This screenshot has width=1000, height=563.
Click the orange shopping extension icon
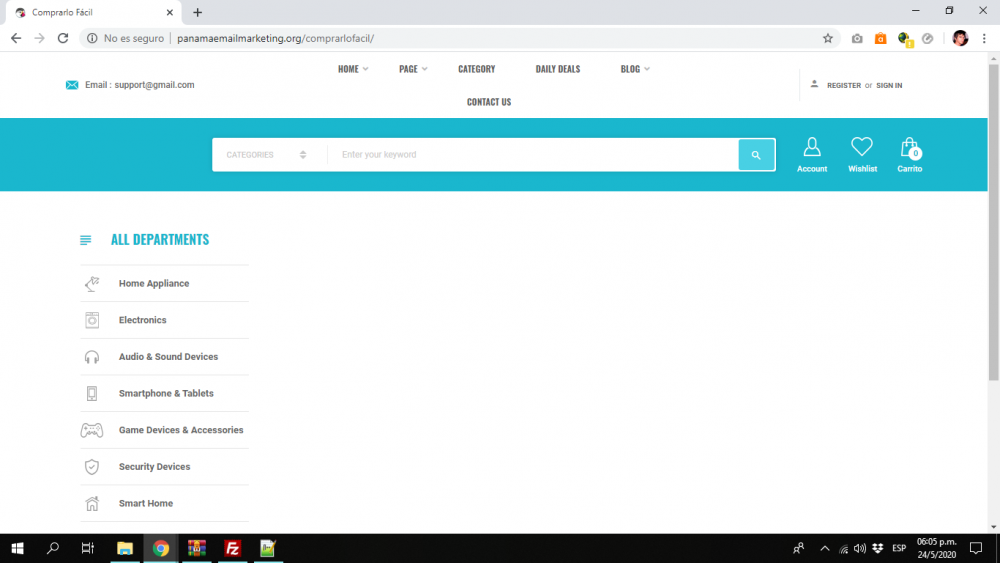(881, 39)
